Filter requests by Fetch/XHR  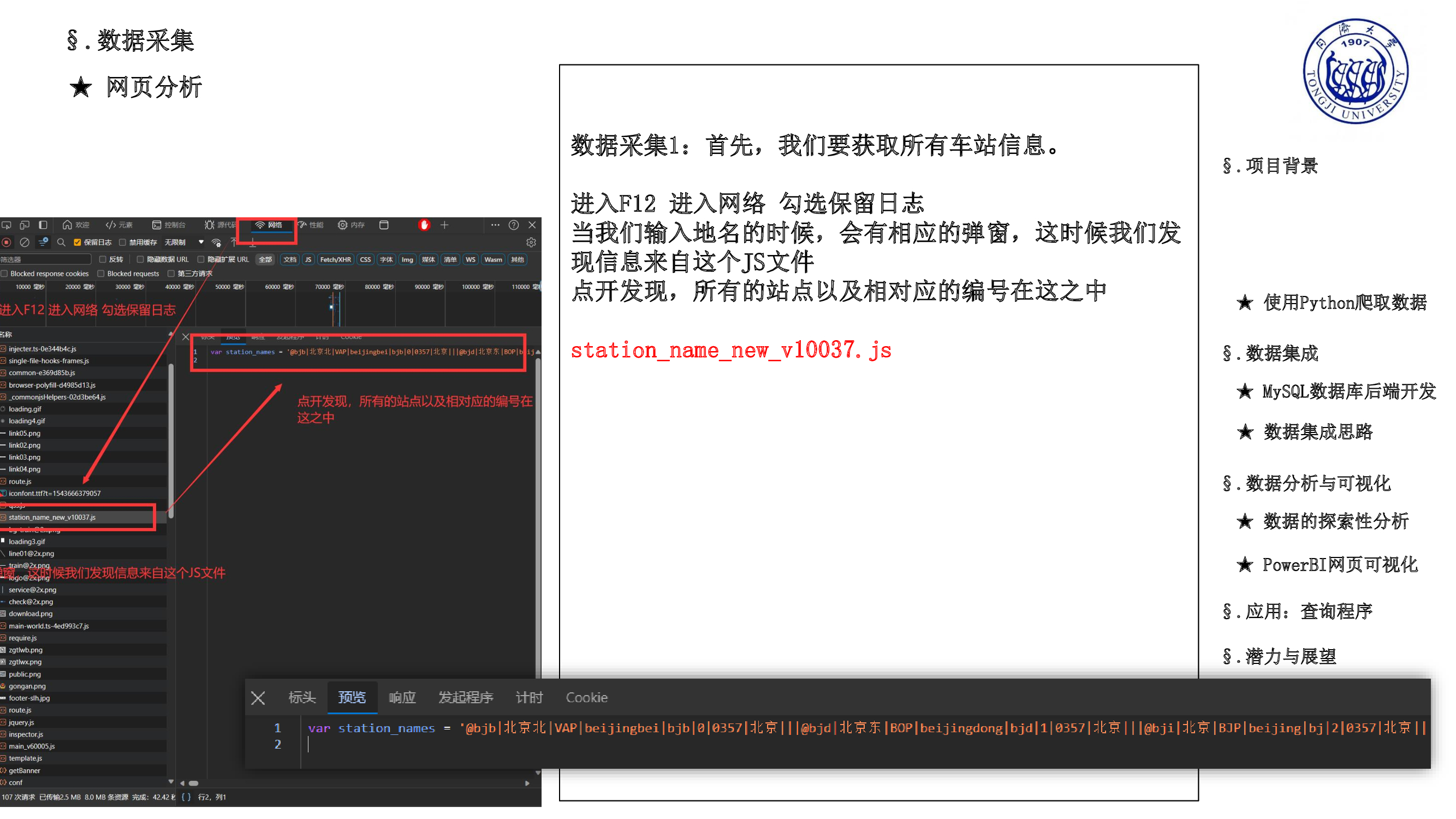pos(335,259)
